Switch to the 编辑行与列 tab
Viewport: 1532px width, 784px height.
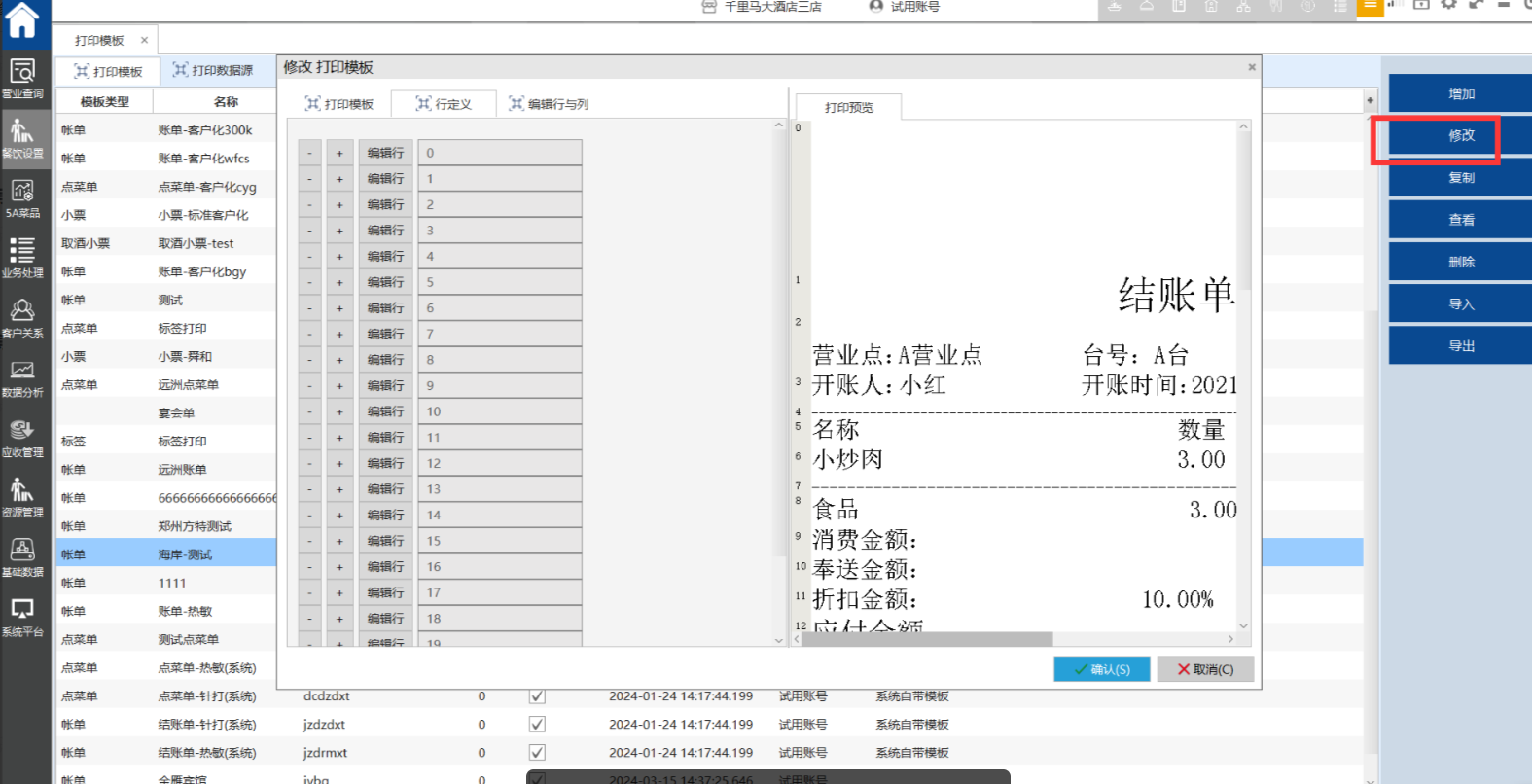[549, 104]
